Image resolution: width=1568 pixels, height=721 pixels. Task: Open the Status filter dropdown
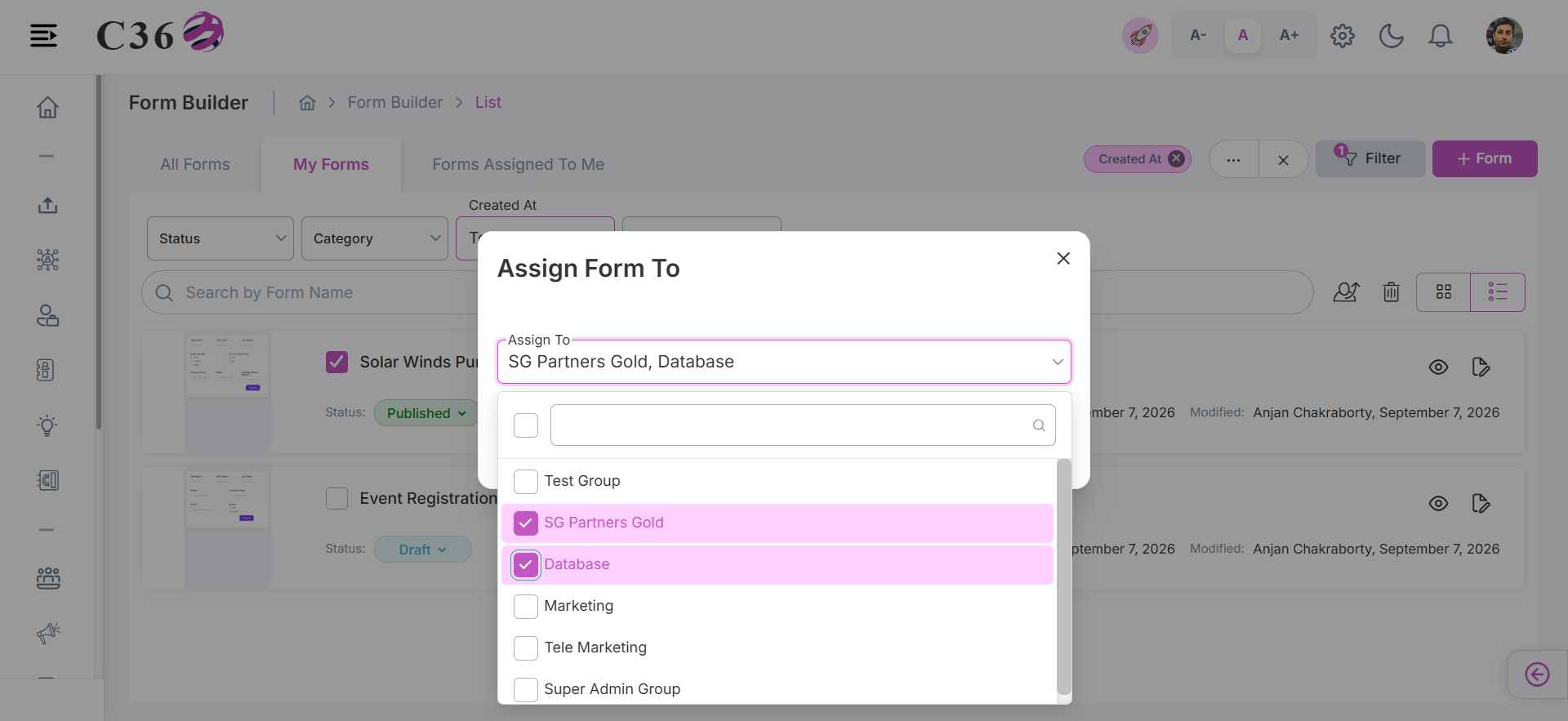pos(220,238)
